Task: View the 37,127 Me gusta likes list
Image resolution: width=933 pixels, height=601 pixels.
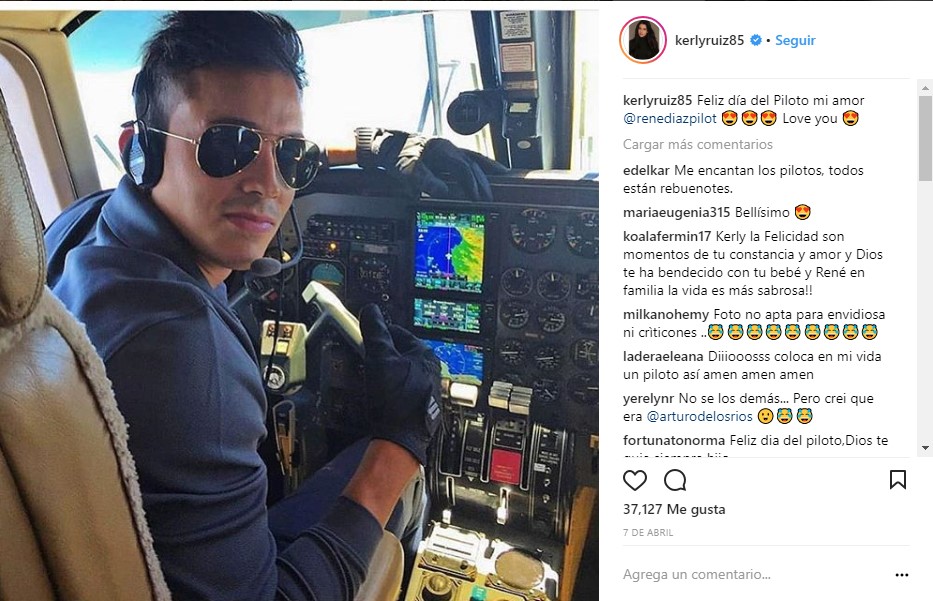Action: [674, 509]
